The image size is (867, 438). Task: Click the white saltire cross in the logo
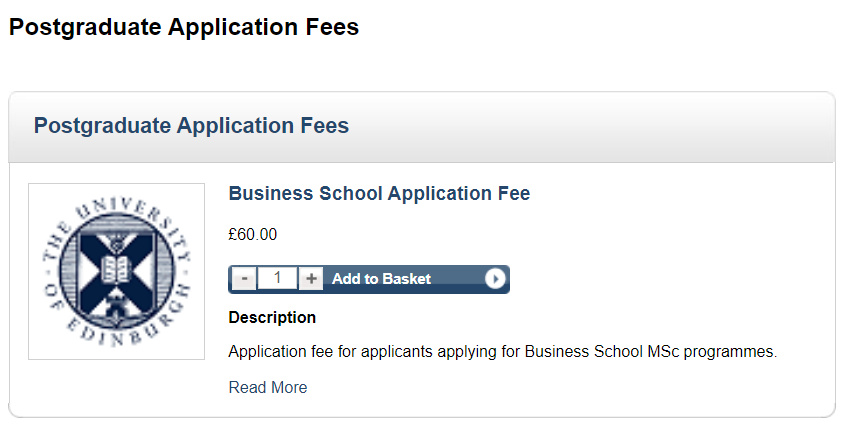[x=117, y=271]
